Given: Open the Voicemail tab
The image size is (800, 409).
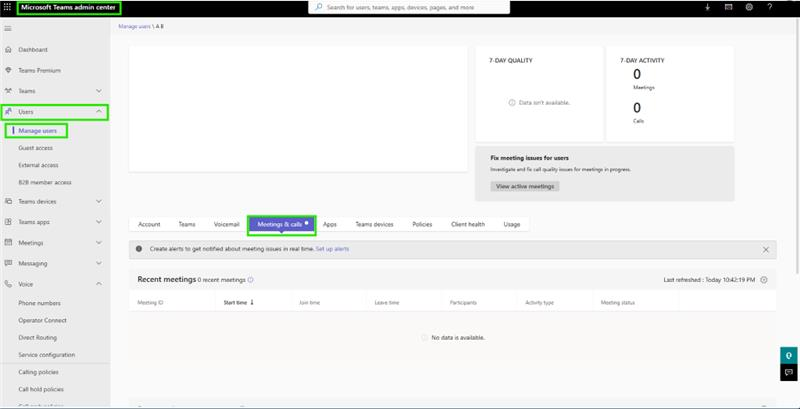Looking at the screenshot, I should click(x=227, y=224).
